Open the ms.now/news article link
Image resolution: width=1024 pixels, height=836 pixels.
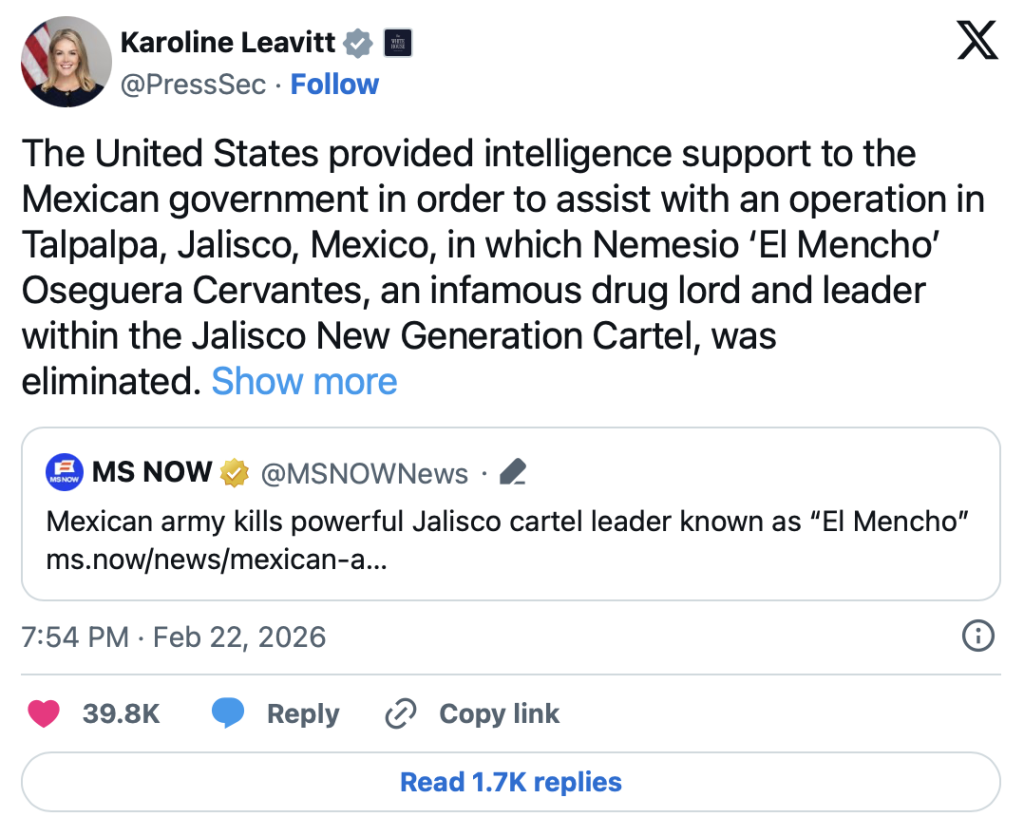coord(216,560)
